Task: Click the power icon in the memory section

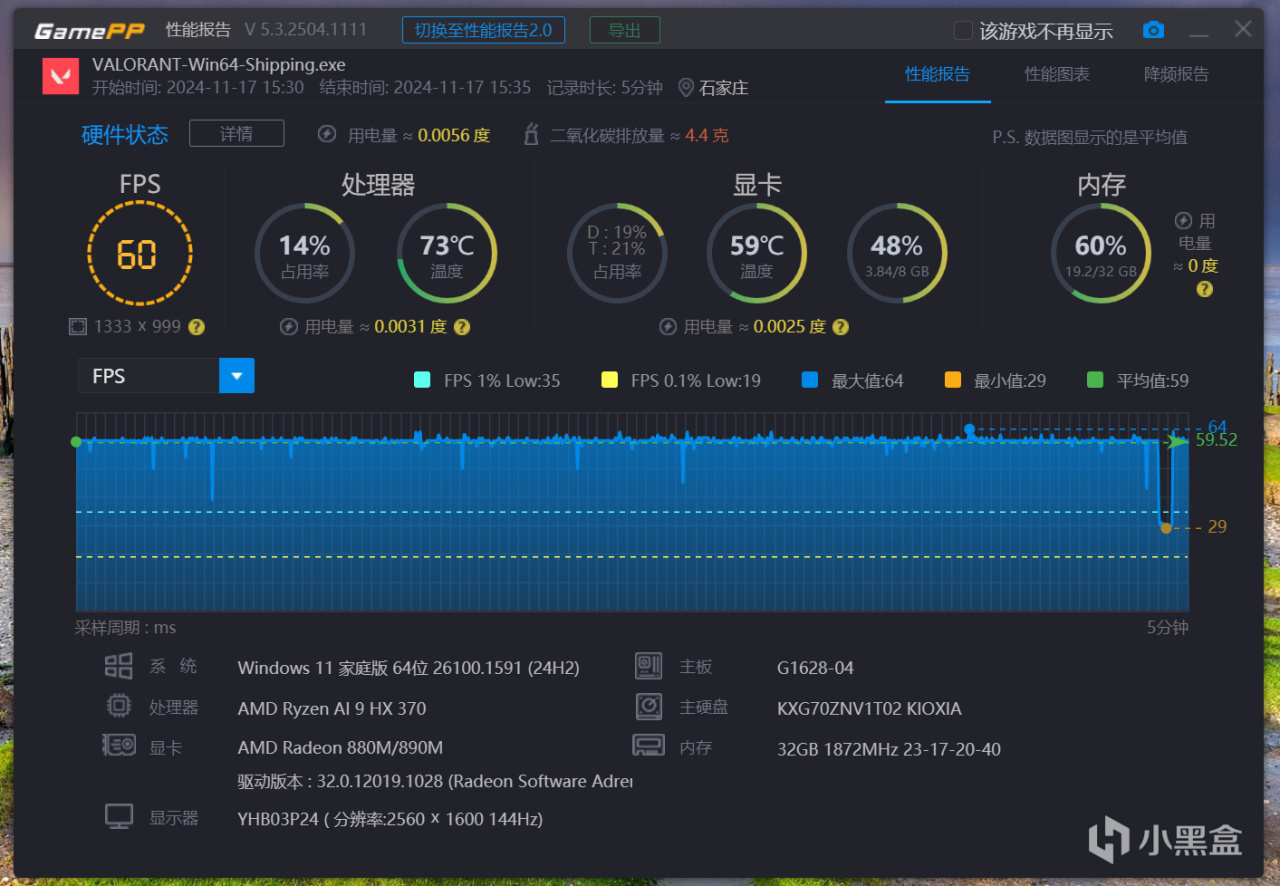Action: pyautogui.click(x=1183, y=221)
